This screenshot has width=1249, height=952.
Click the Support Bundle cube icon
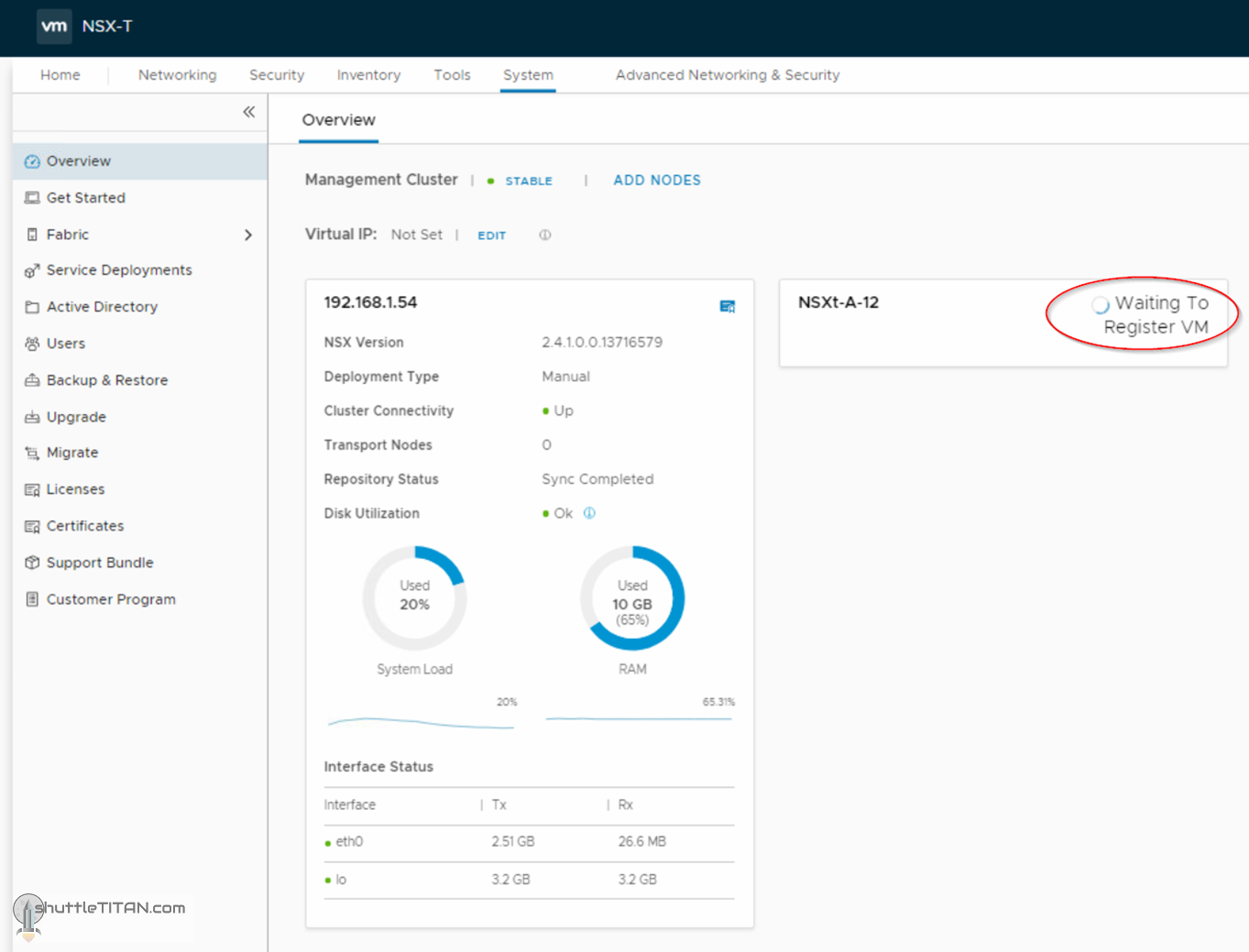pyautogui.click(x=32, y=563)
